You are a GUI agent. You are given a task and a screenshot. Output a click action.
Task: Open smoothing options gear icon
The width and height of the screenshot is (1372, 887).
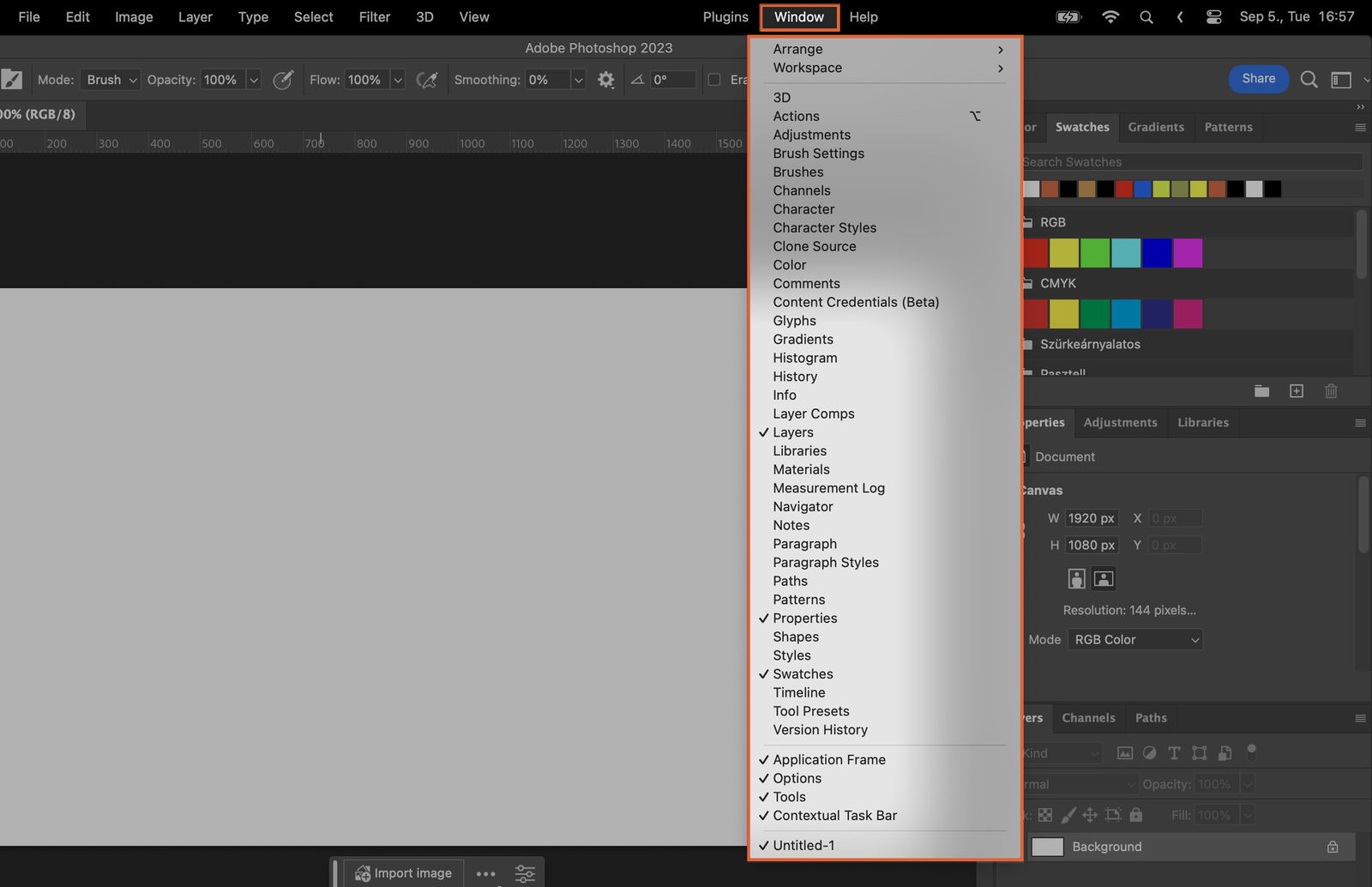click(606, 80)
